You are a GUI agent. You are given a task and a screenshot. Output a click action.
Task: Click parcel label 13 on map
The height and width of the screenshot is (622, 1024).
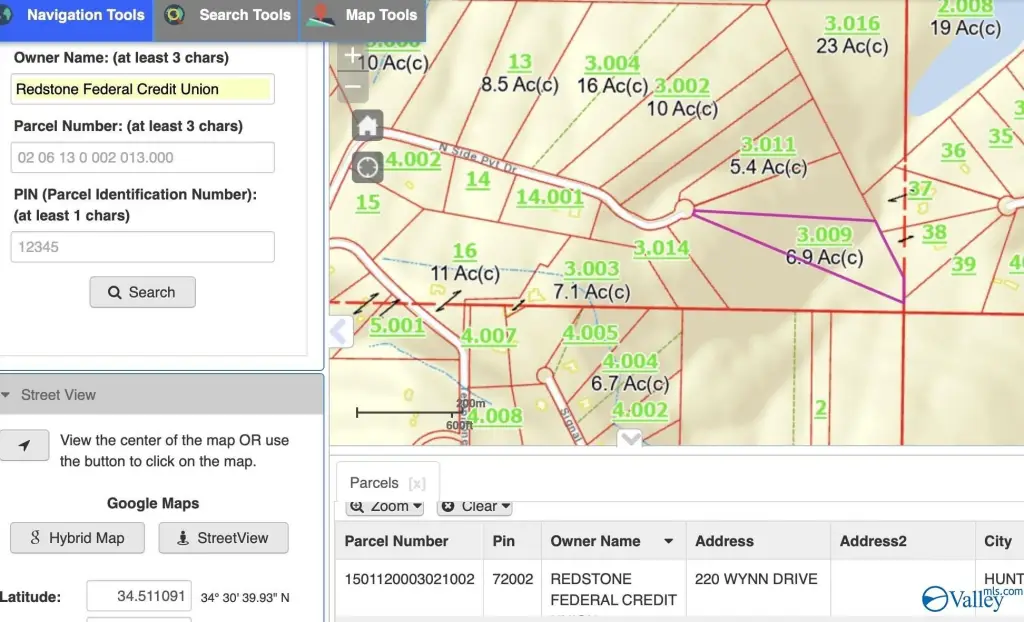[x=520, y=62]
